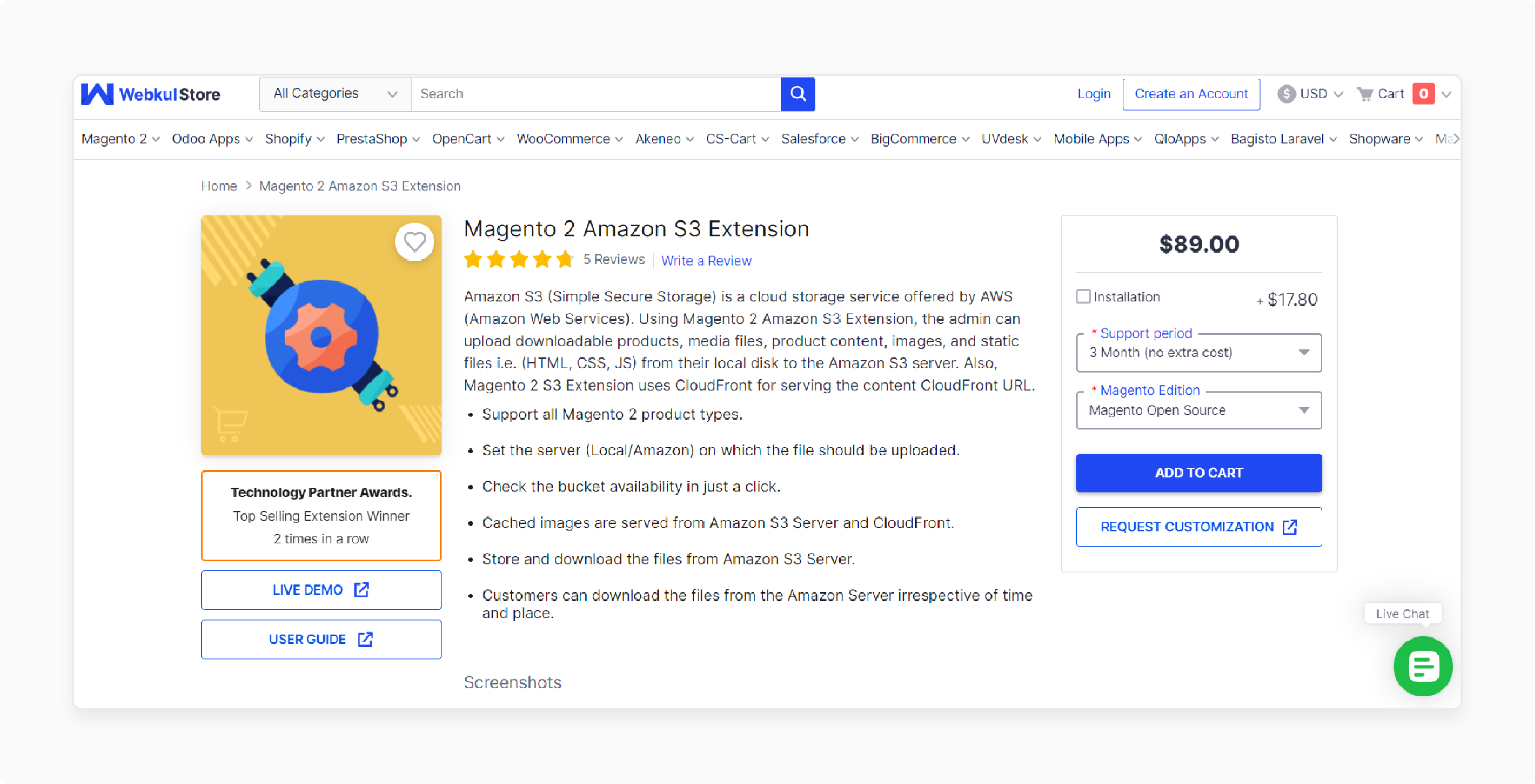Click the external-link icon next to USER GUIDE

click(x=364, y=639)
